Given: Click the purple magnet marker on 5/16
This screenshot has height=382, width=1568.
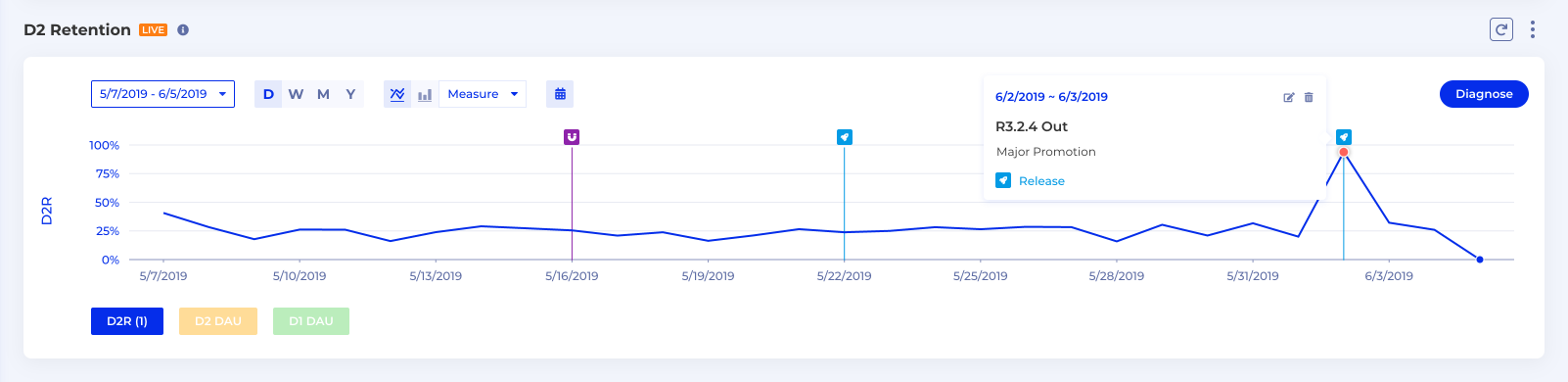Looking at the screenshot, I should click(572, 137).
